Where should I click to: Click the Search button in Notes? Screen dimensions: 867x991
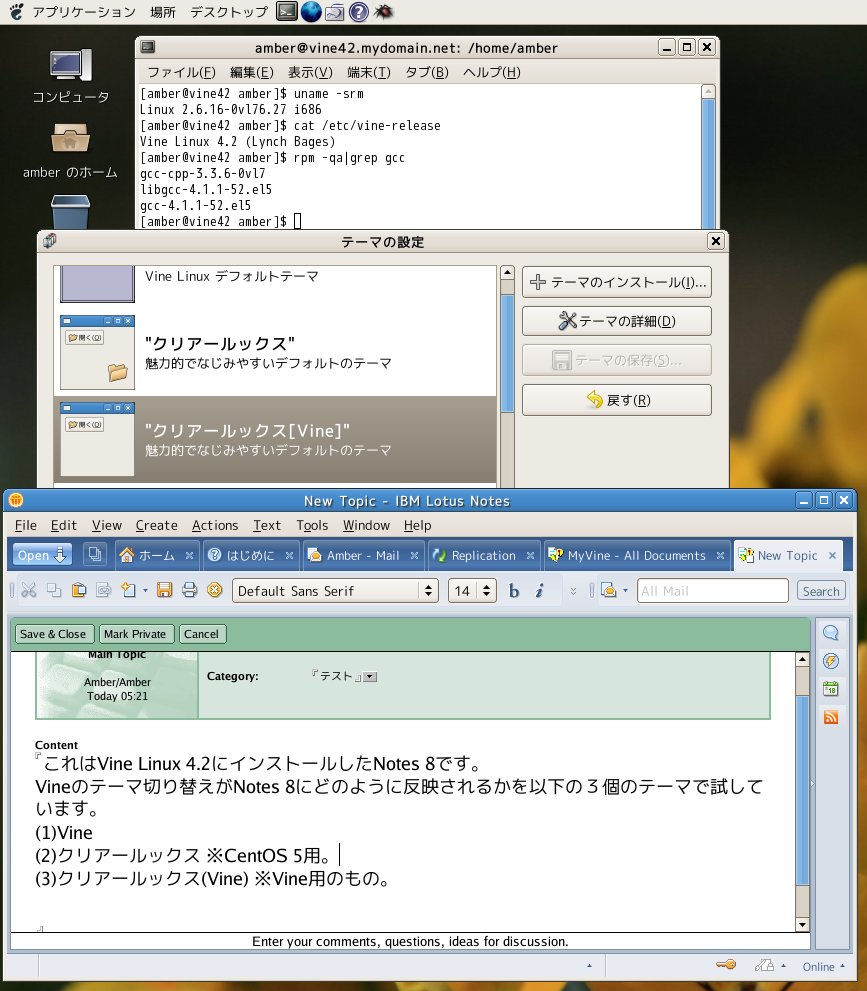(821, 591)
